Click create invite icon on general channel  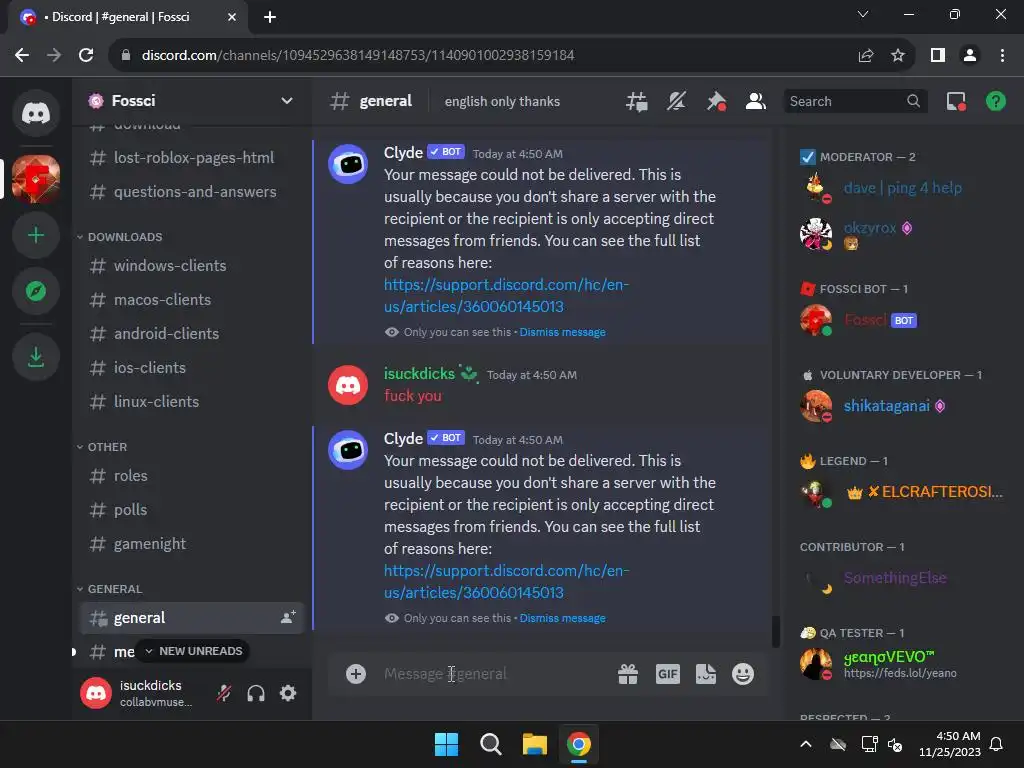pos(288,617)
